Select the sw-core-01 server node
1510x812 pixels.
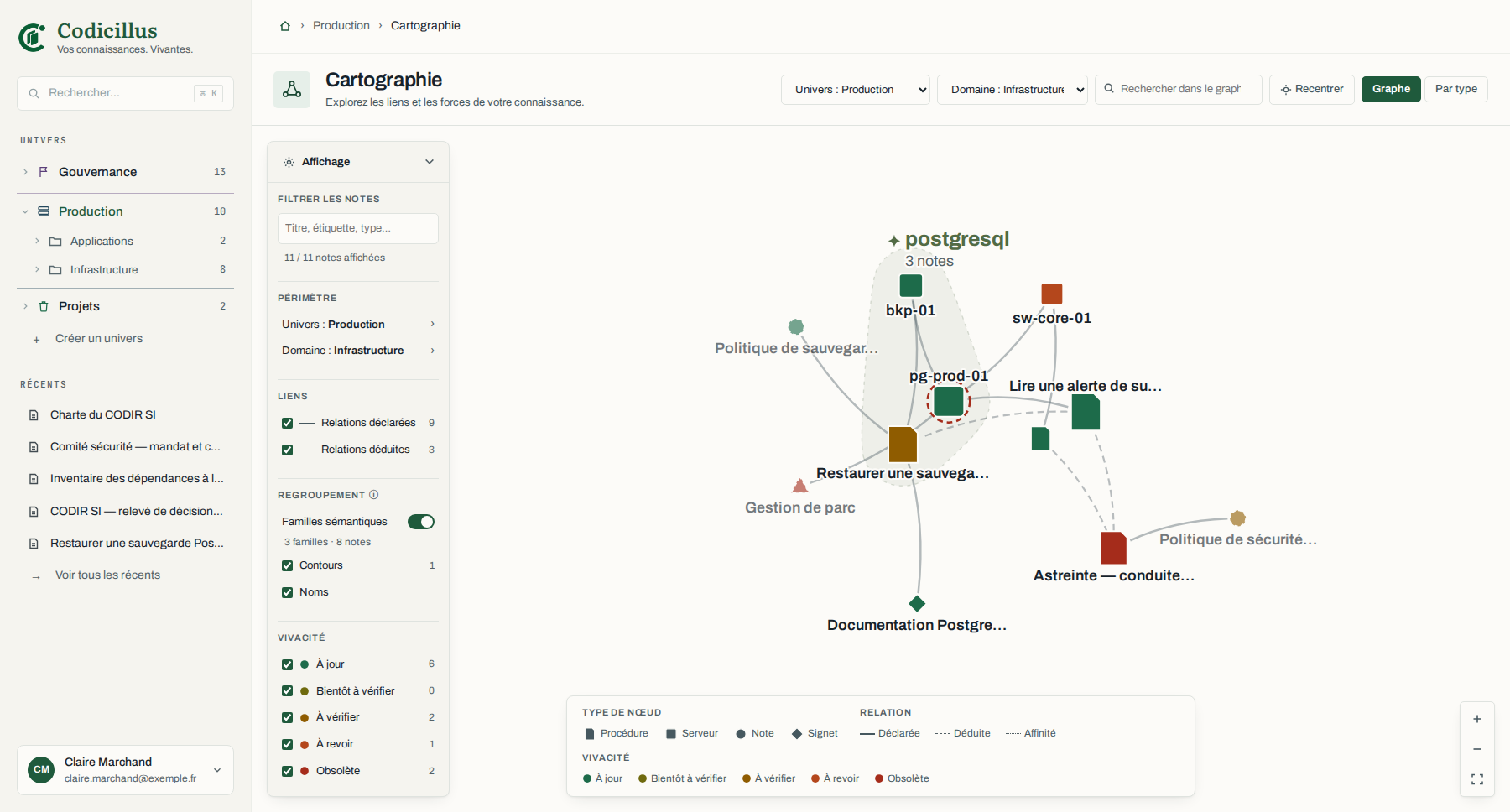click(x=1052, y=294)
